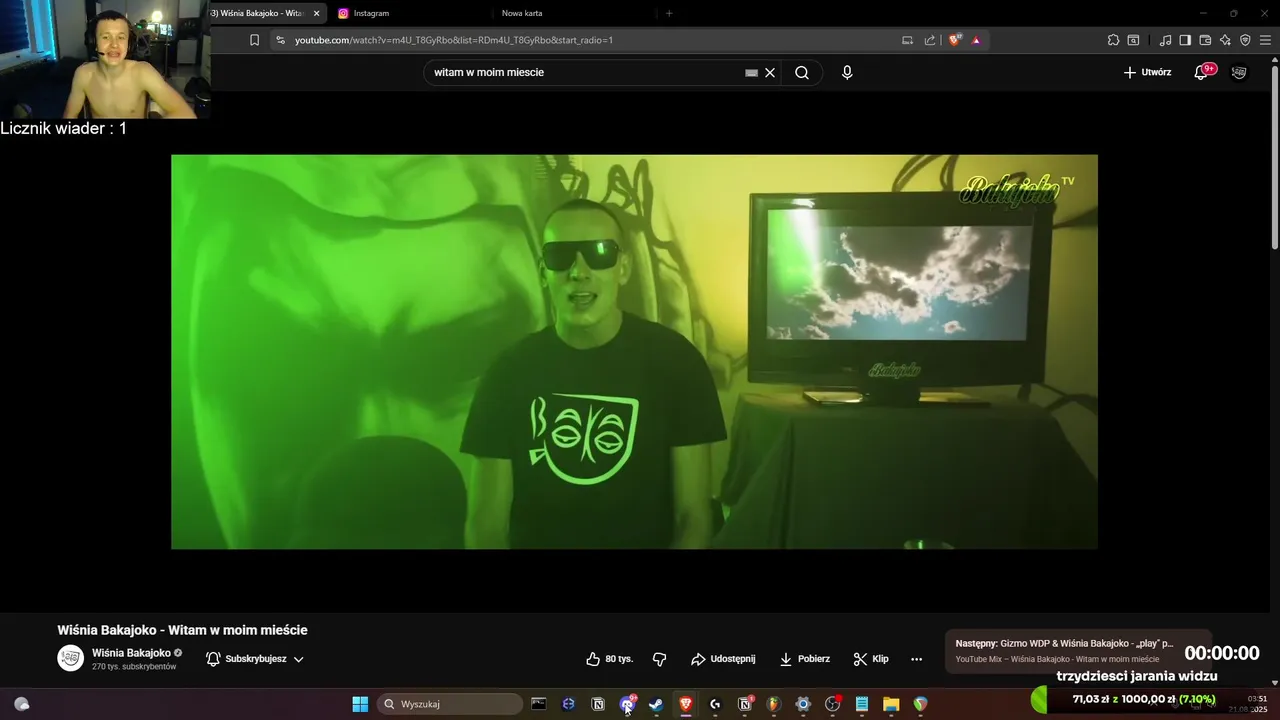
Task: Click the video player to pause
Action: [x=634, y=351]
